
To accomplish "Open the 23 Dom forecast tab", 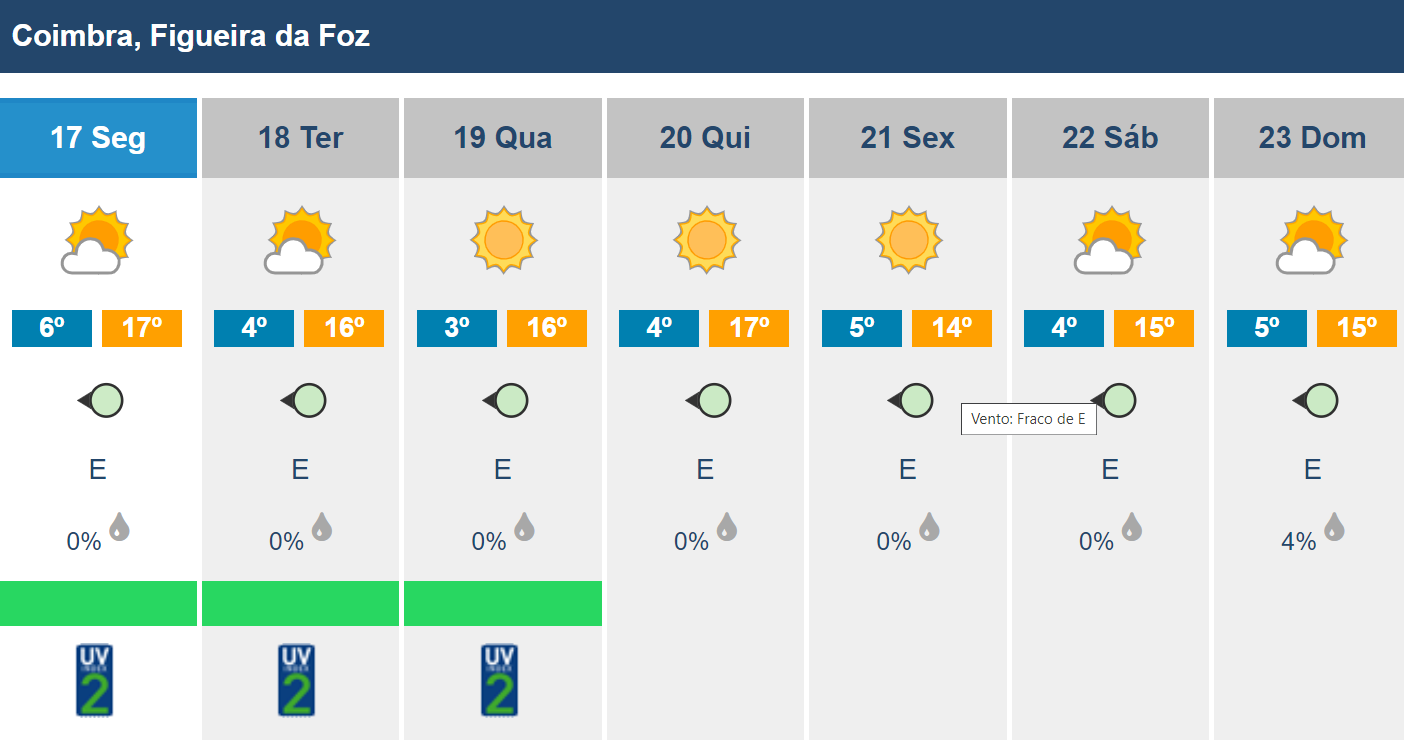I will coord(1311,138).
